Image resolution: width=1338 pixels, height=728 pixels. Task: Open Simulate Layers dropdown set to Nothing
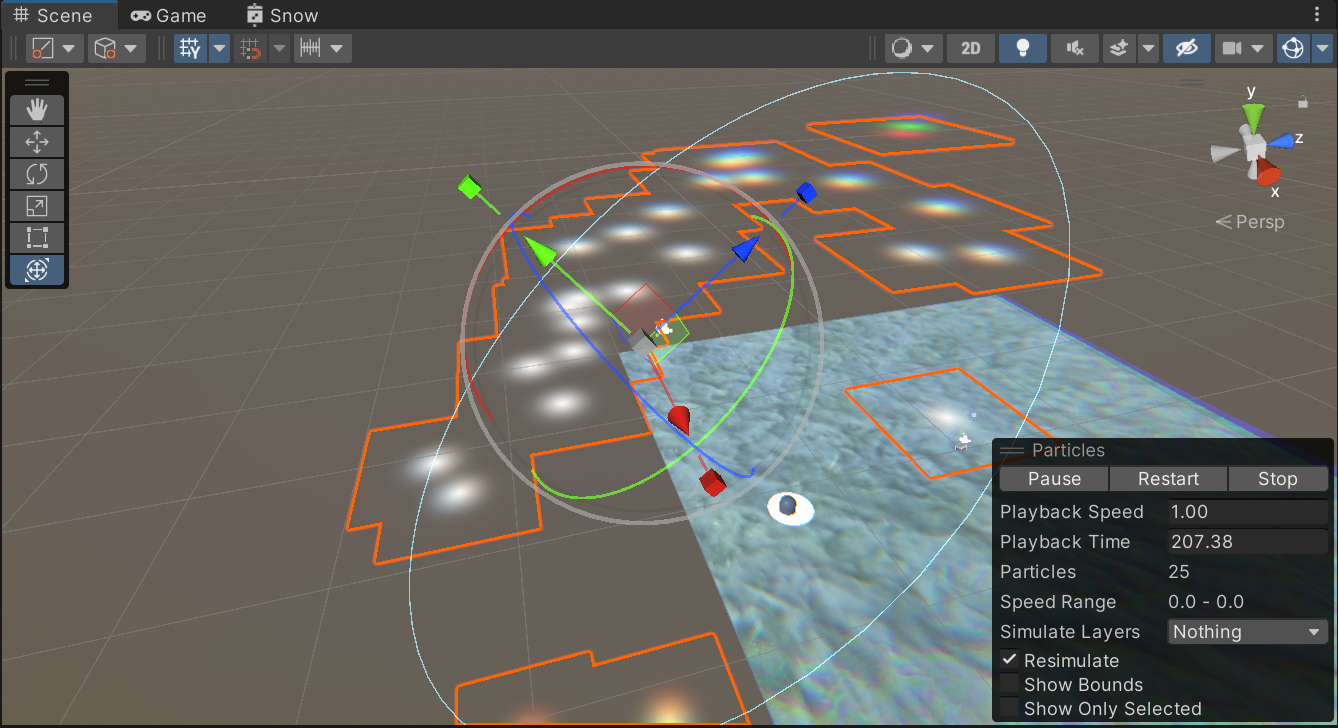[x=1248, y=632]
